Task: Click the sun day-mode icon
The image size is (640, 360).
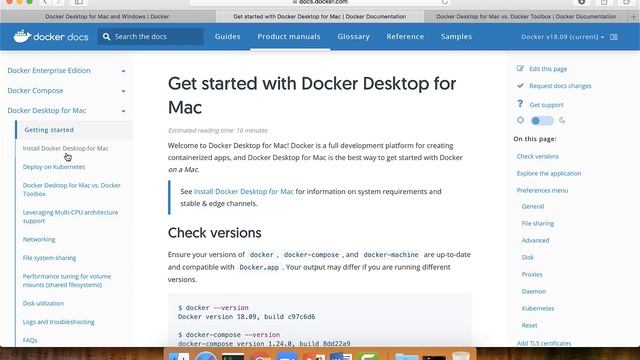Action: pos(520,120)
